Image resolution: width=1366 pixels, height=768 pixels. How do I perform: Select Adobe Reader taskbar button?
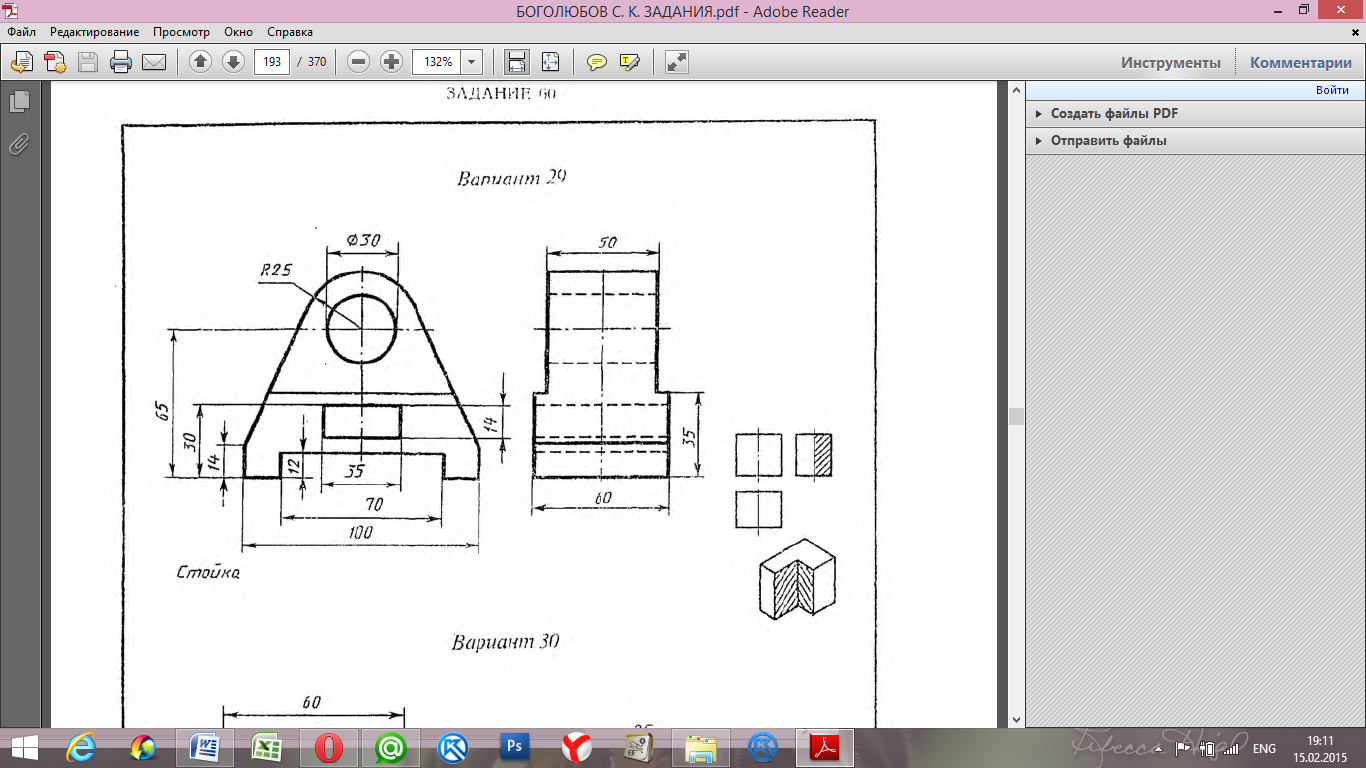click(824, 747)
